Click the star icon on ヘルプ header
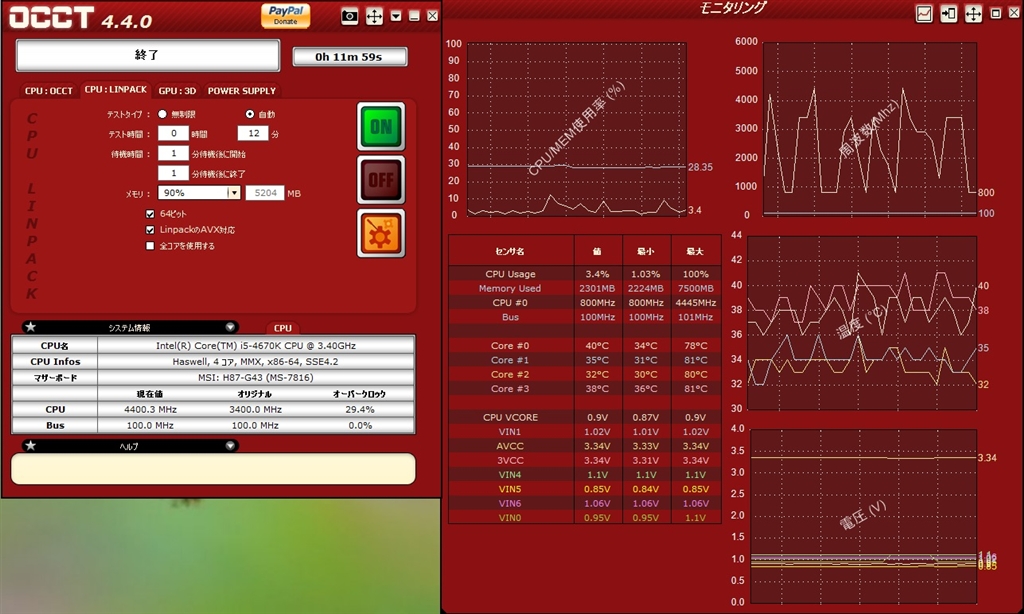 click(x=31, y=446)
